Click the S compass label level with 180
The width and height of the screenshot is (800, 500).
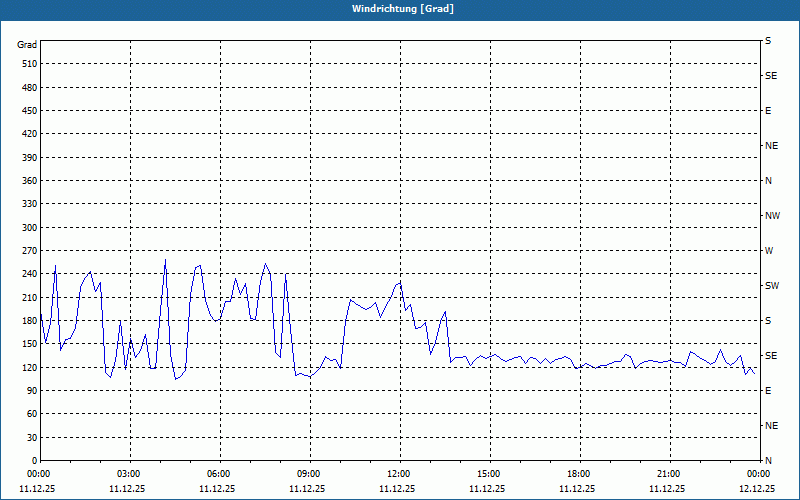coord(768,321)
